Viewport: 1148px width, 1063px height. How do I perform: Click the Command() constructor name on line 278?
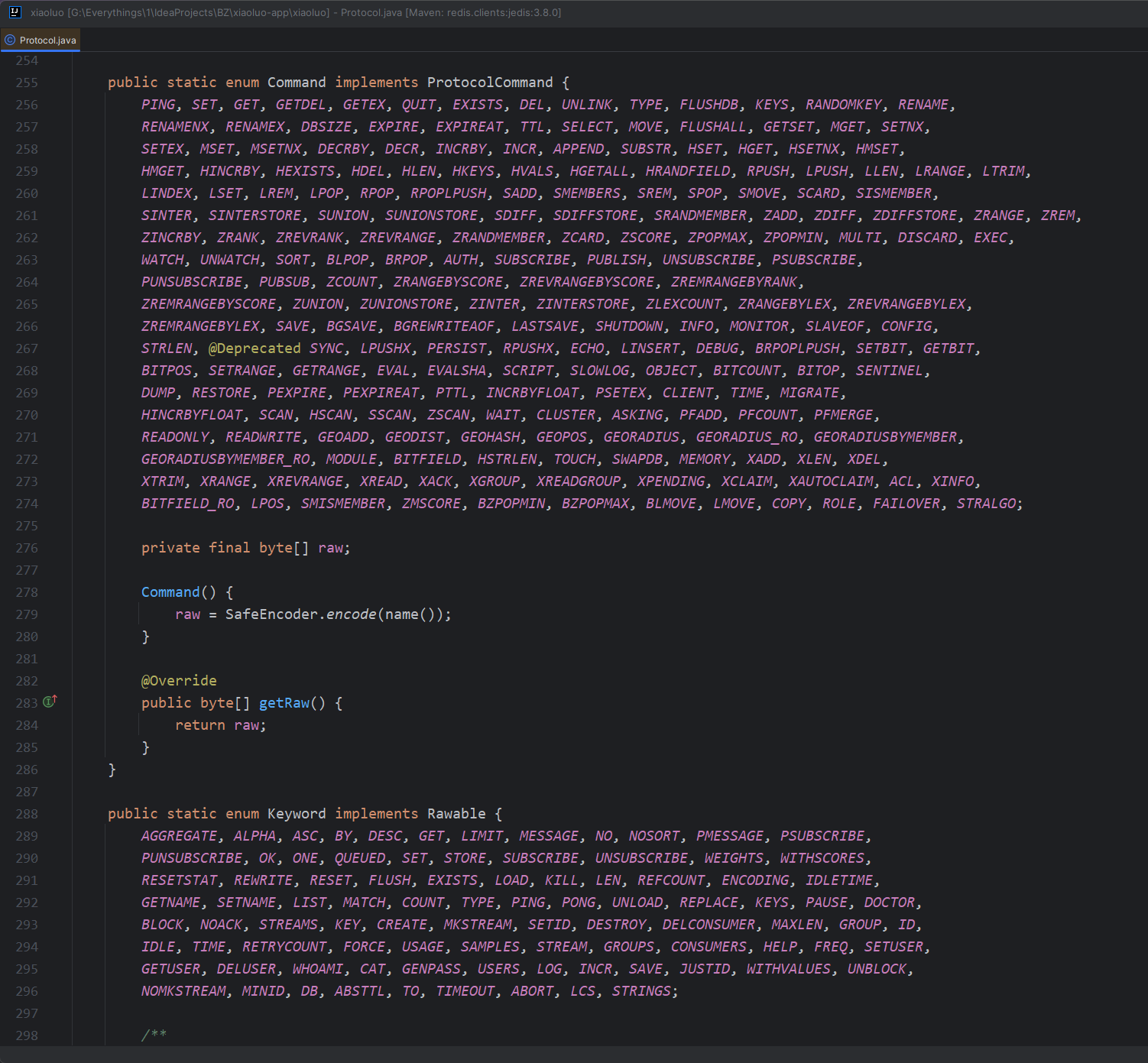(170, 592)
